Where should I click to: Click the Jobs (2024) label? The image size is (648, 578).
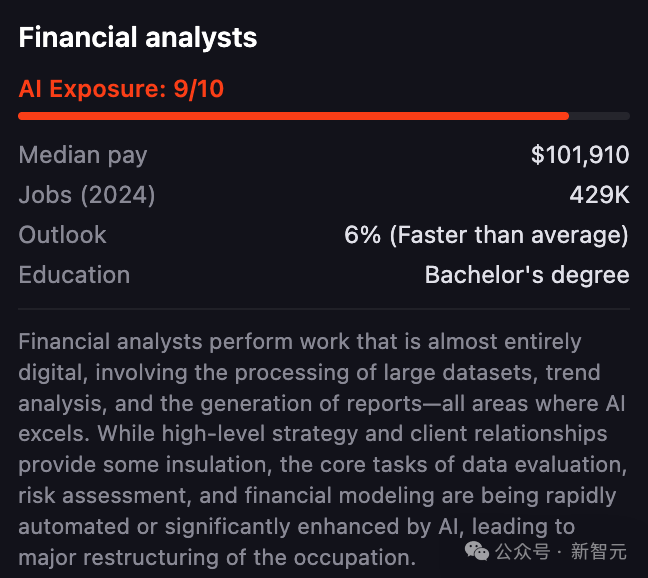[x=87, y=195]
